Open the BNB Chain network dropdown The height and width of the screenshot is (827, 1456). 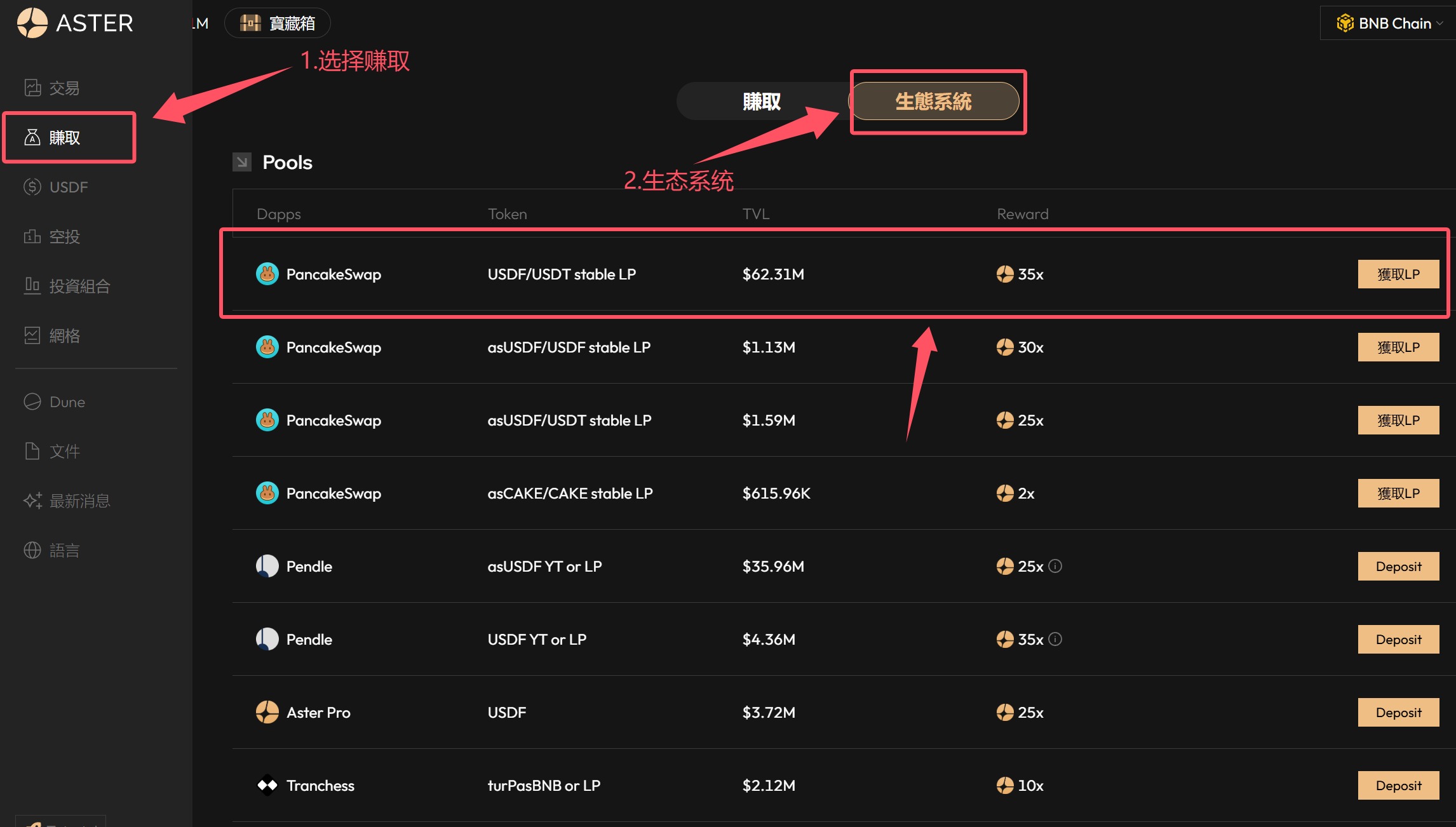(1390, 24)
